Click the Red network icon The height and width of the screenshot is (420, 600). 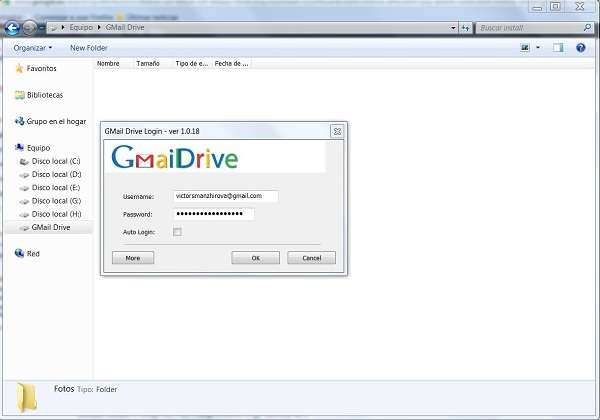(x=19, y=253)
